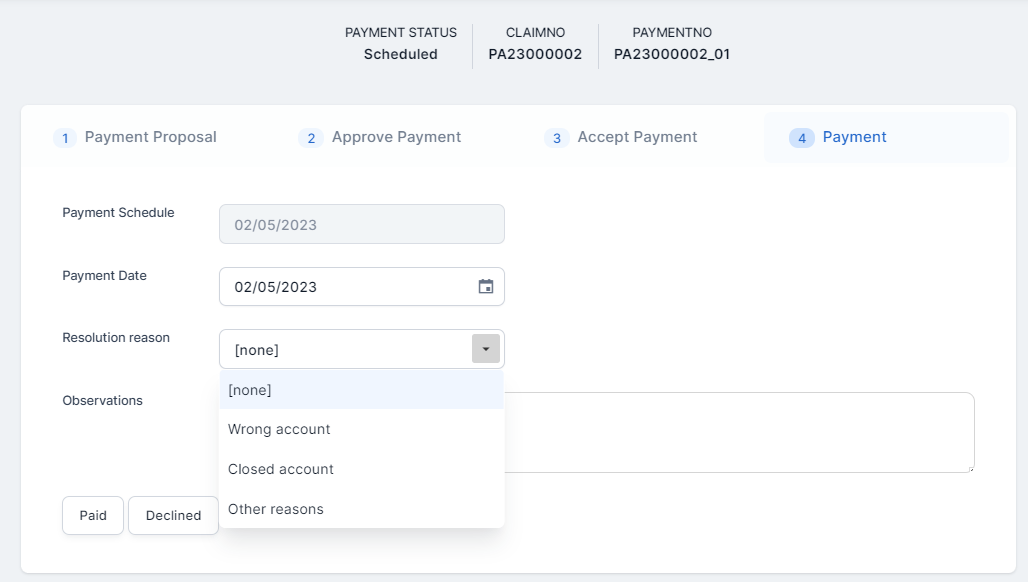
Task: Click into the Payment Date field
Action: tap(345, 287)
